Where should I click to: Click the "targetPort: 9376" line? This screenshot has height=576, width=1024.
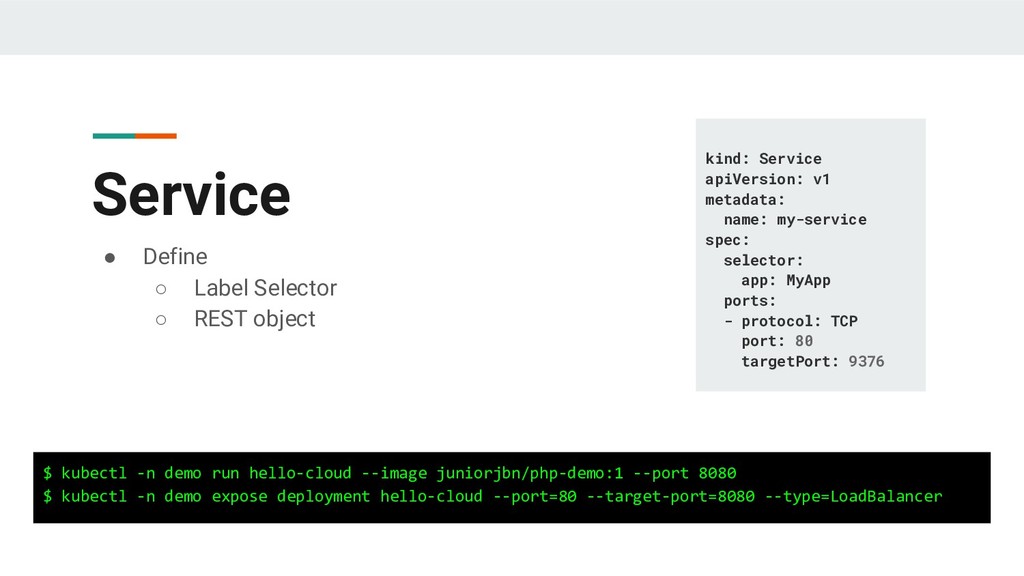pyautogui.click(x=812, y=361)
